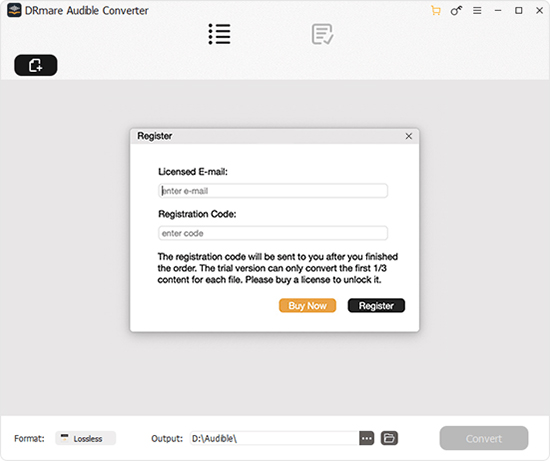Browse output path with the ellipsis button
The width and height of the screenshot is (550, 461).
[x=367, y=439]
